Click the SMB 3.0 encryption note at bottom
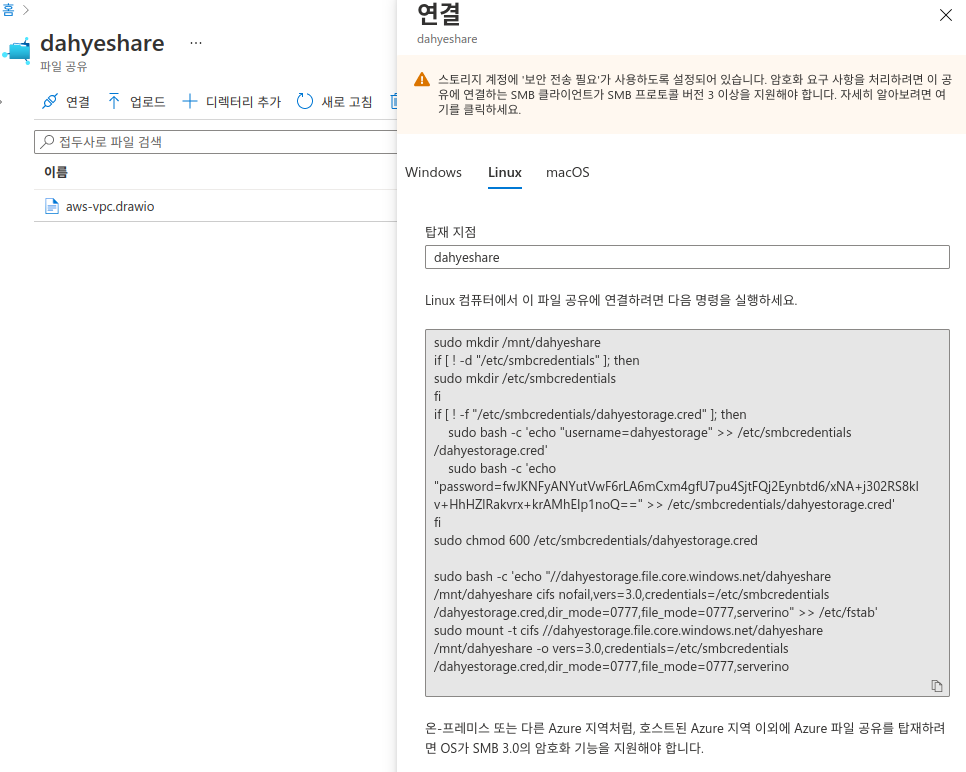The width and height of the screenshot is (966, 772). coord(685,738)
